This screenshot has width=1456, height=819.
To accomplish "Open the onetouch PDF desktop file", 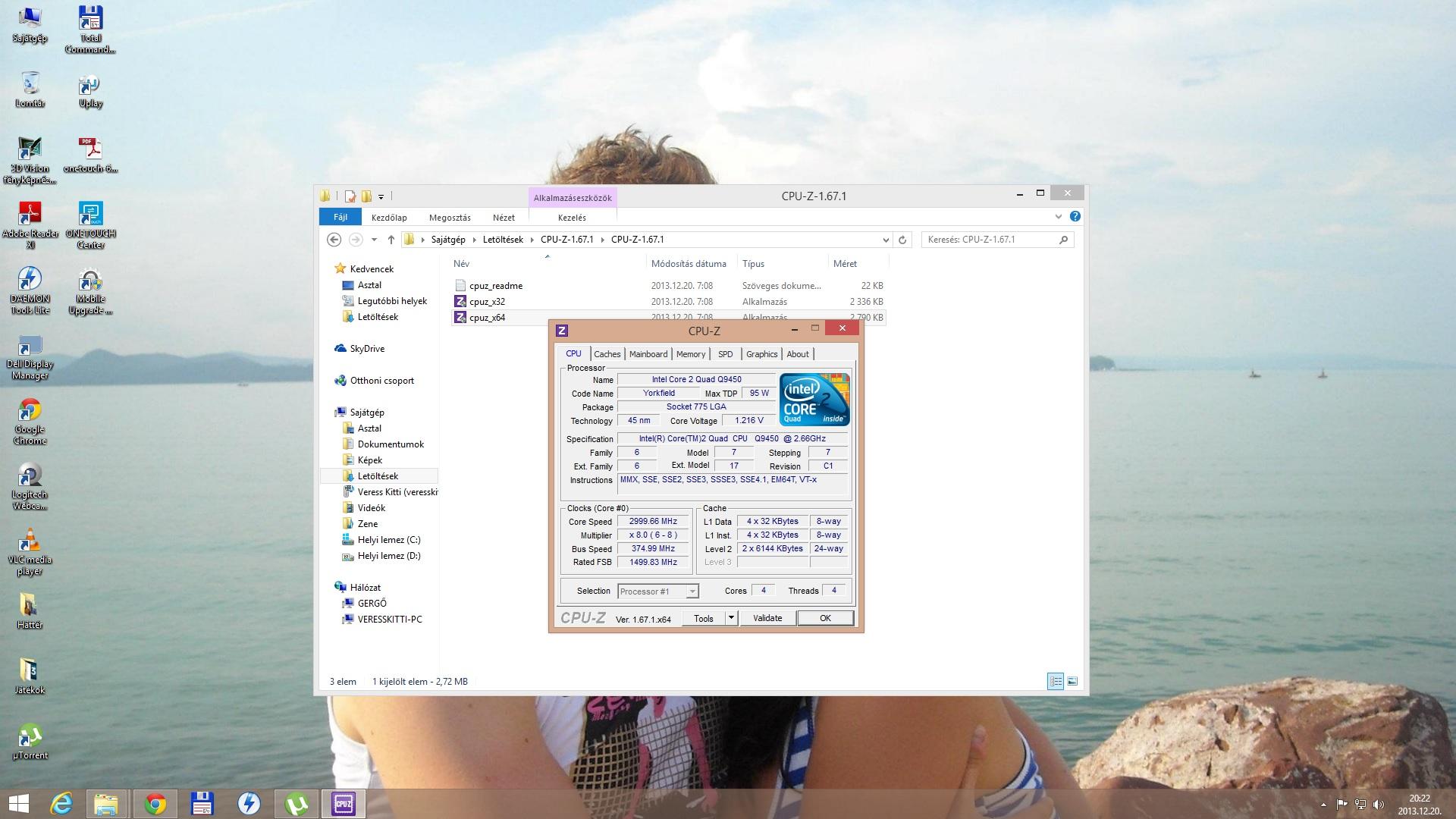I will pos(90,155).
